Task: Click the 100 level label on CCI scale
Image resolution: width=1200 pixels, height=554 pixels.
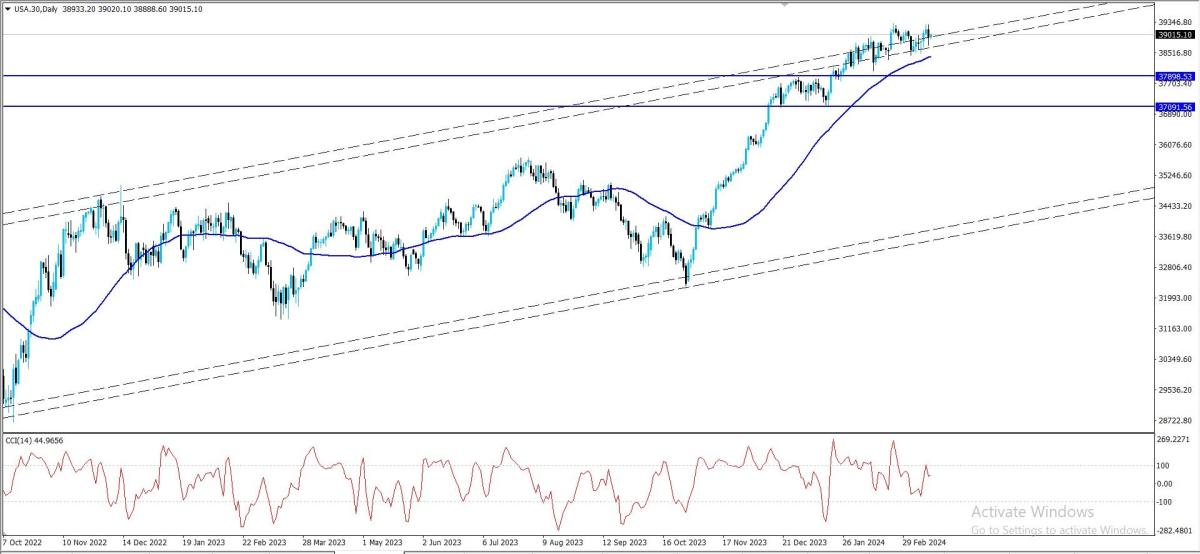Action: click(x=1165, y=466)
